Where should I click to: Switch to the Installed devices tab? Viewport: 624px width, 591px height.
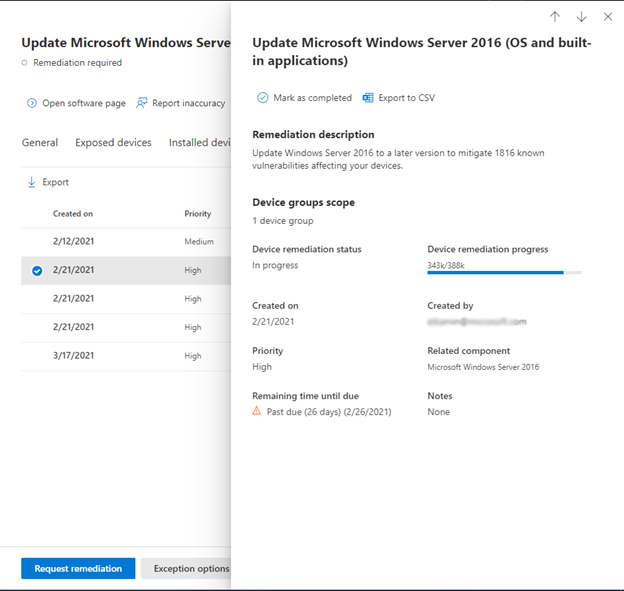[x=199, y=142]
